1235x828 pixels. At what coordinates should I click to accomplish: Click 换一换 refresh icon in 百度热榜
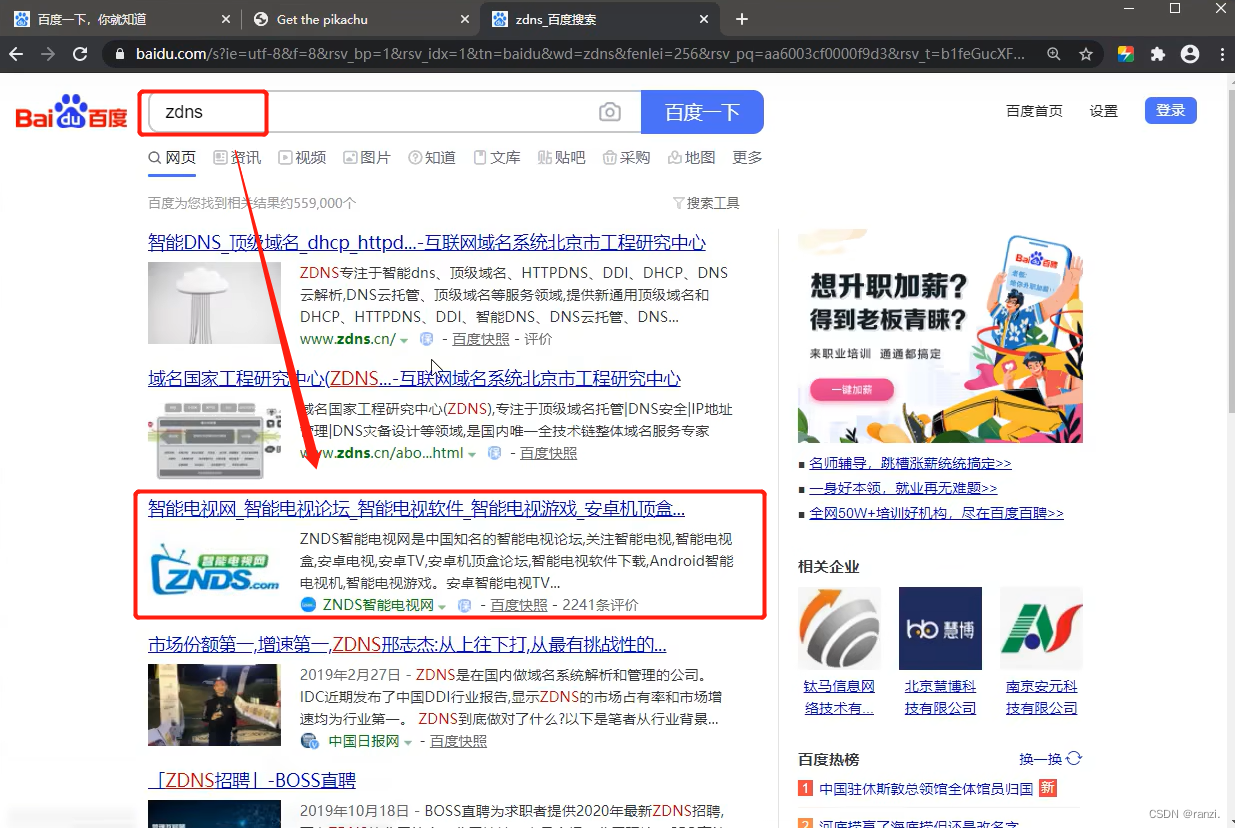click(x=1074, y=759)
